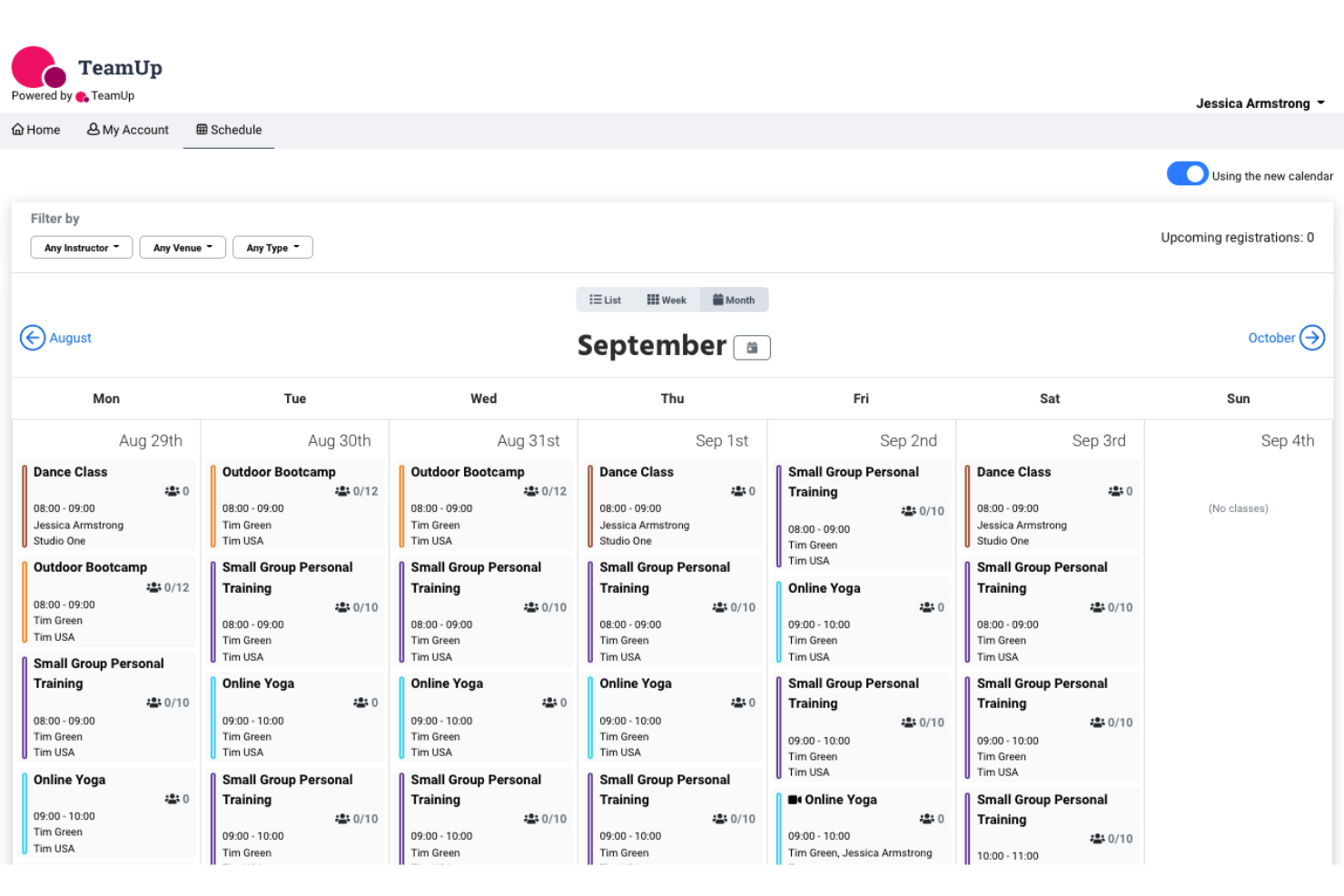Open My Account
Viewport: 1344px width, 896px height.
127,130
